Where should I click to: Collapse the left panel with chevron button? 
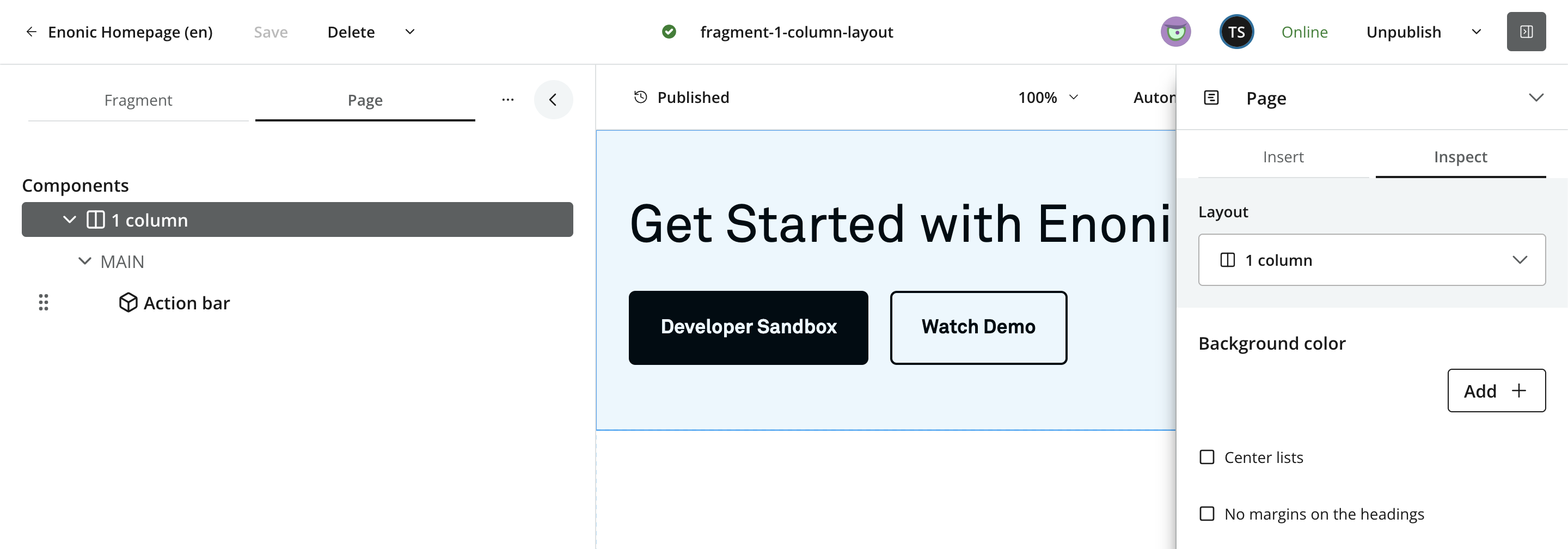553,100
